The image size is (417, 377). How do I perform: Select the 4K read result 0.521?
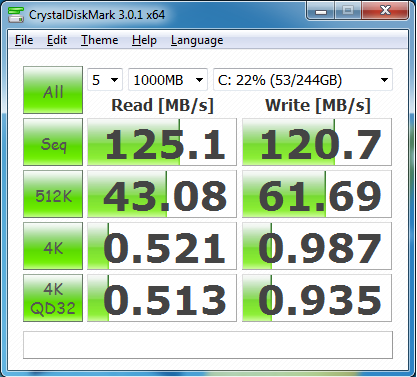click(x=162, y=246)
